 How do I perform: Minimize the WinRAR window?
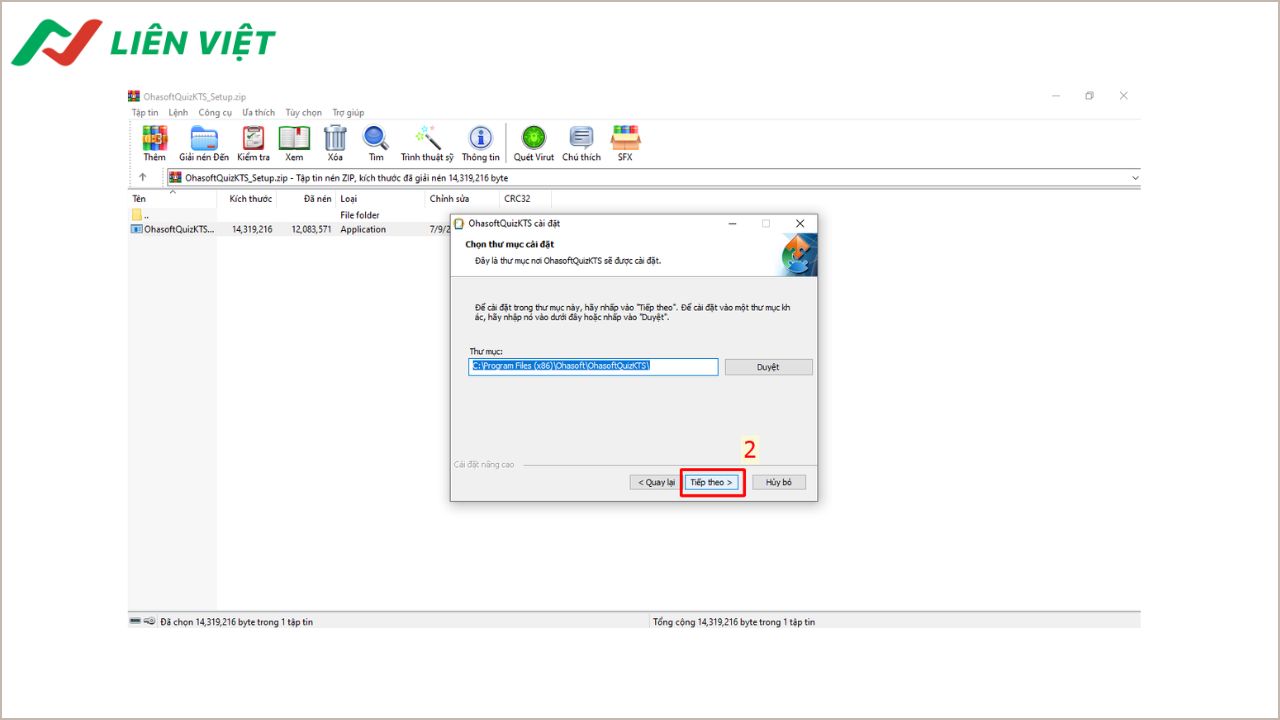1056,96
